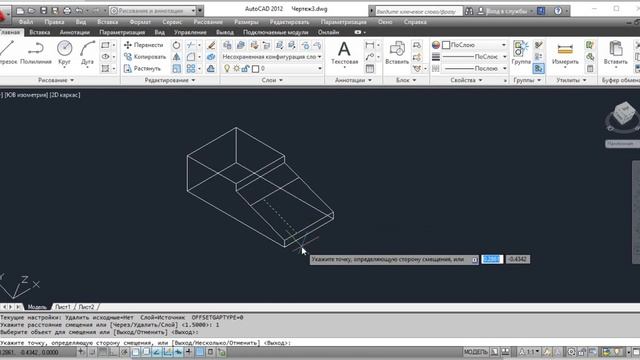Expand the Слои panel

272,80
